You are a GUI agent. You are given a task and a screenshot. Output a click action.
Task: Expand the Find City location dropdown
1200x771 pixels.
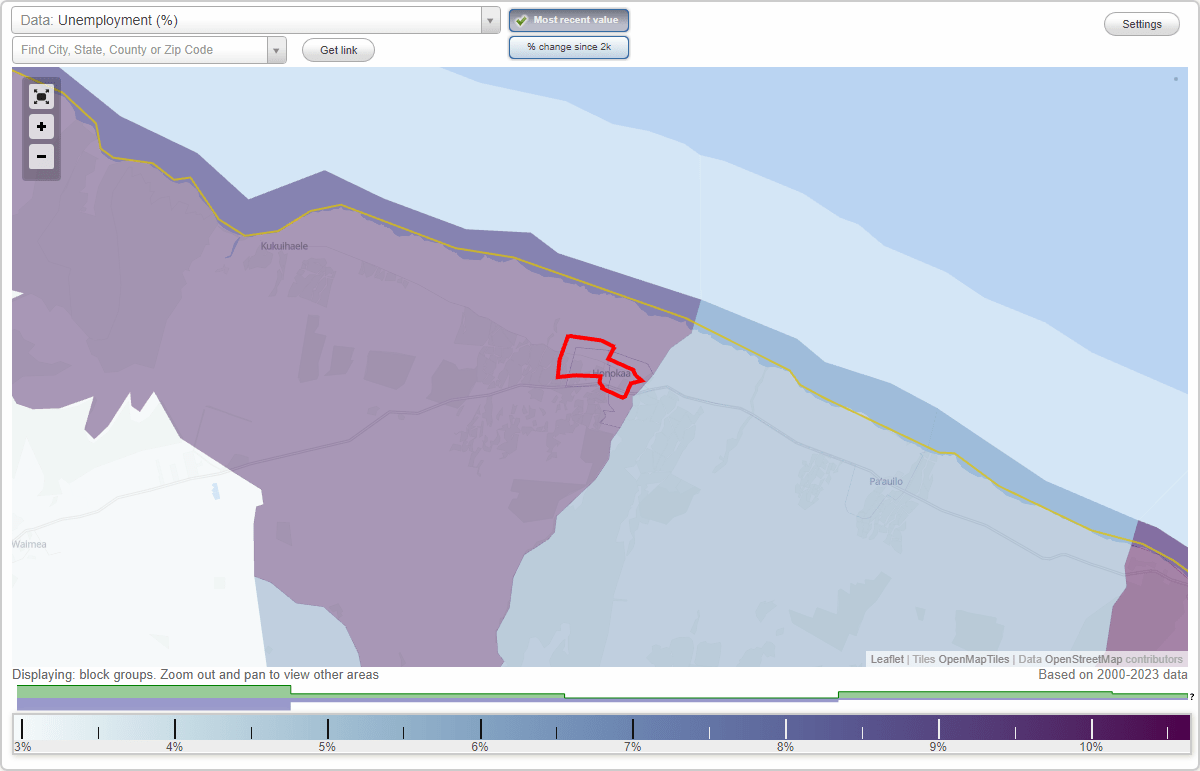[277, 49]
